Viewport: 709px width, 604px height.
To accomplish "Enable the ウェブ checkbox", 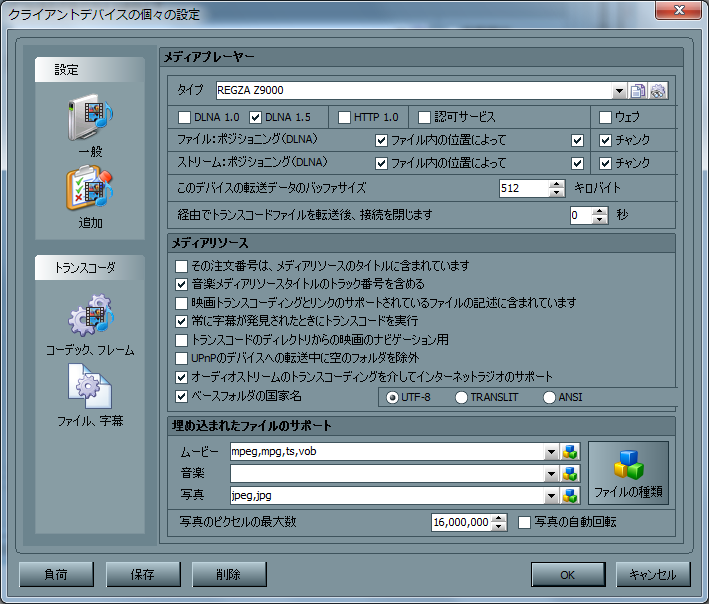I will 605,118.
